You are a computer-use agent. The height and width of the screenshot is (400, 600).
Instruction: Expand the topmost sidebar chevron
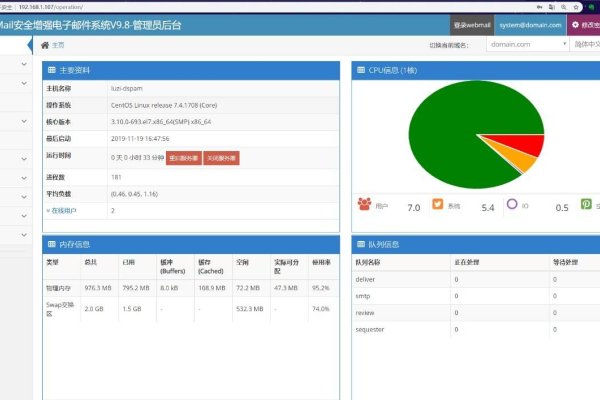24,64
